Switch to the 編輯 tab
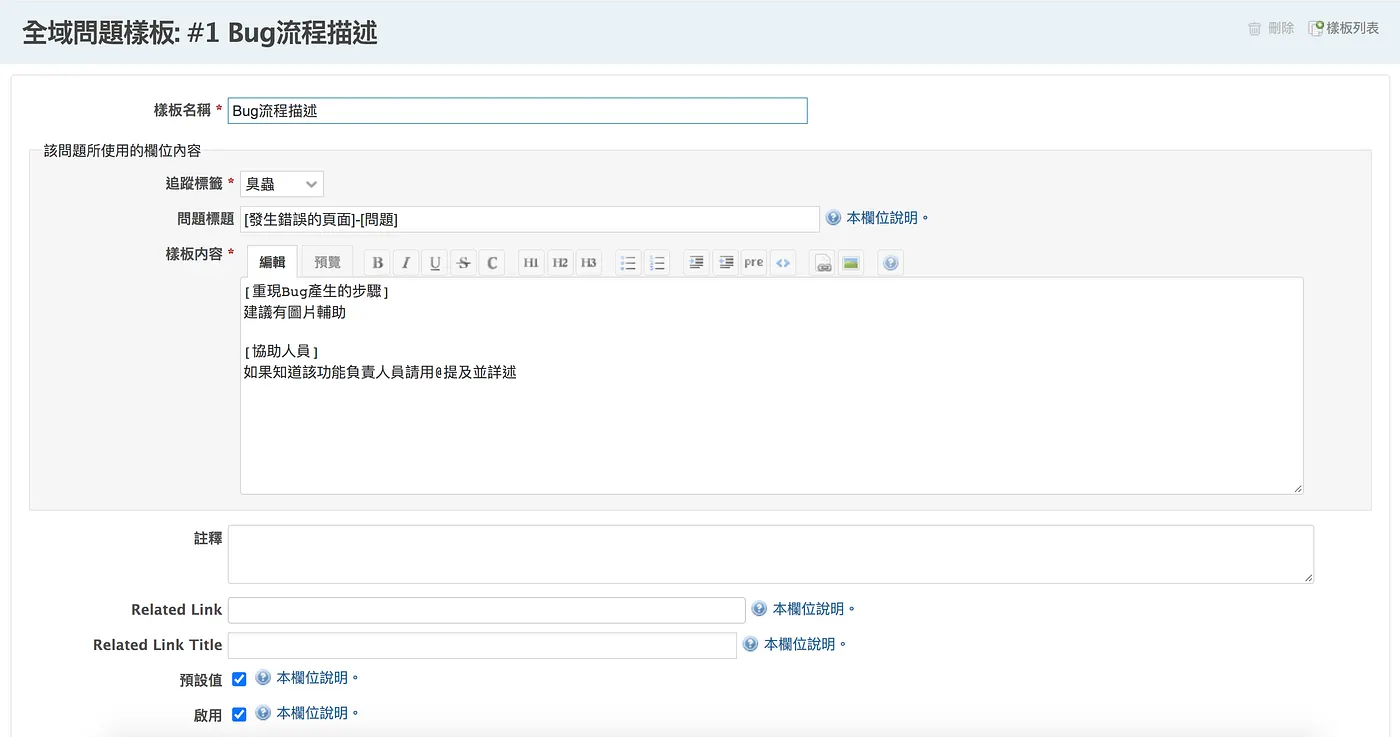This screenshot has height=737, width=1400. pyautogui.click(x=272, y=262)
